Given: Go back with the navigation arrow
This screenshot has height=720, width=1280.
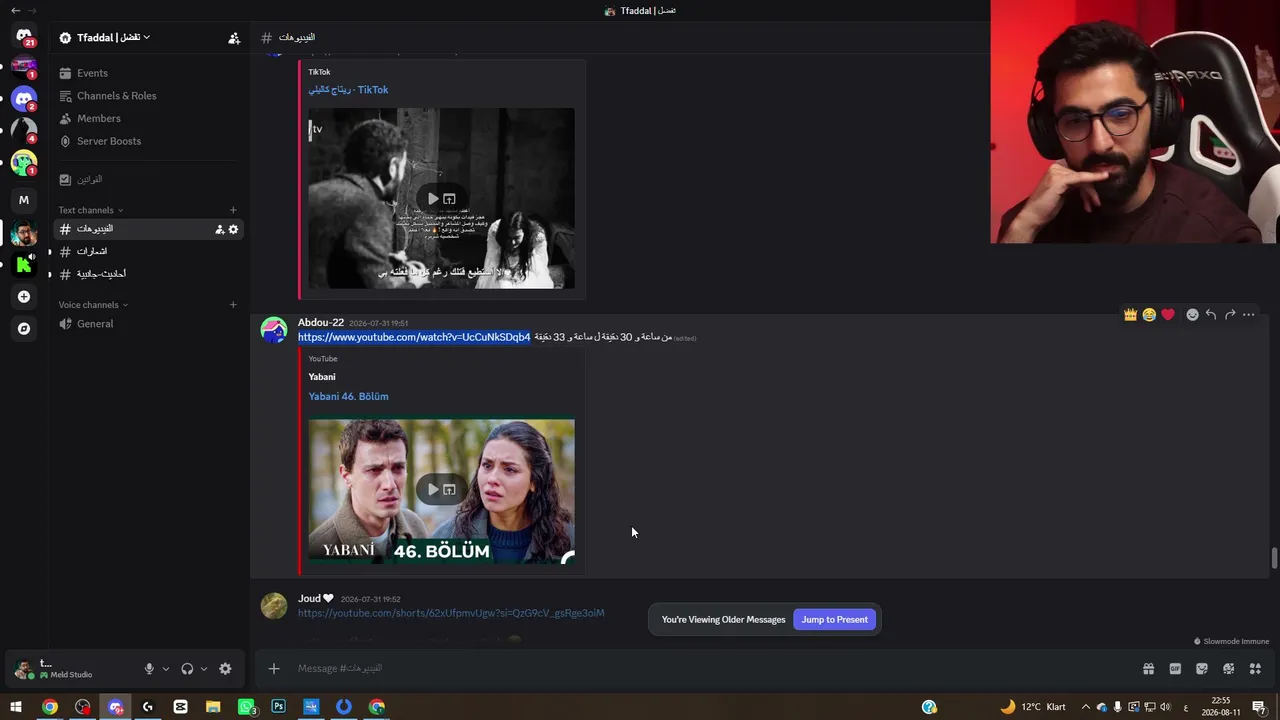Looking at the screenshot, I should pos(15,11).
